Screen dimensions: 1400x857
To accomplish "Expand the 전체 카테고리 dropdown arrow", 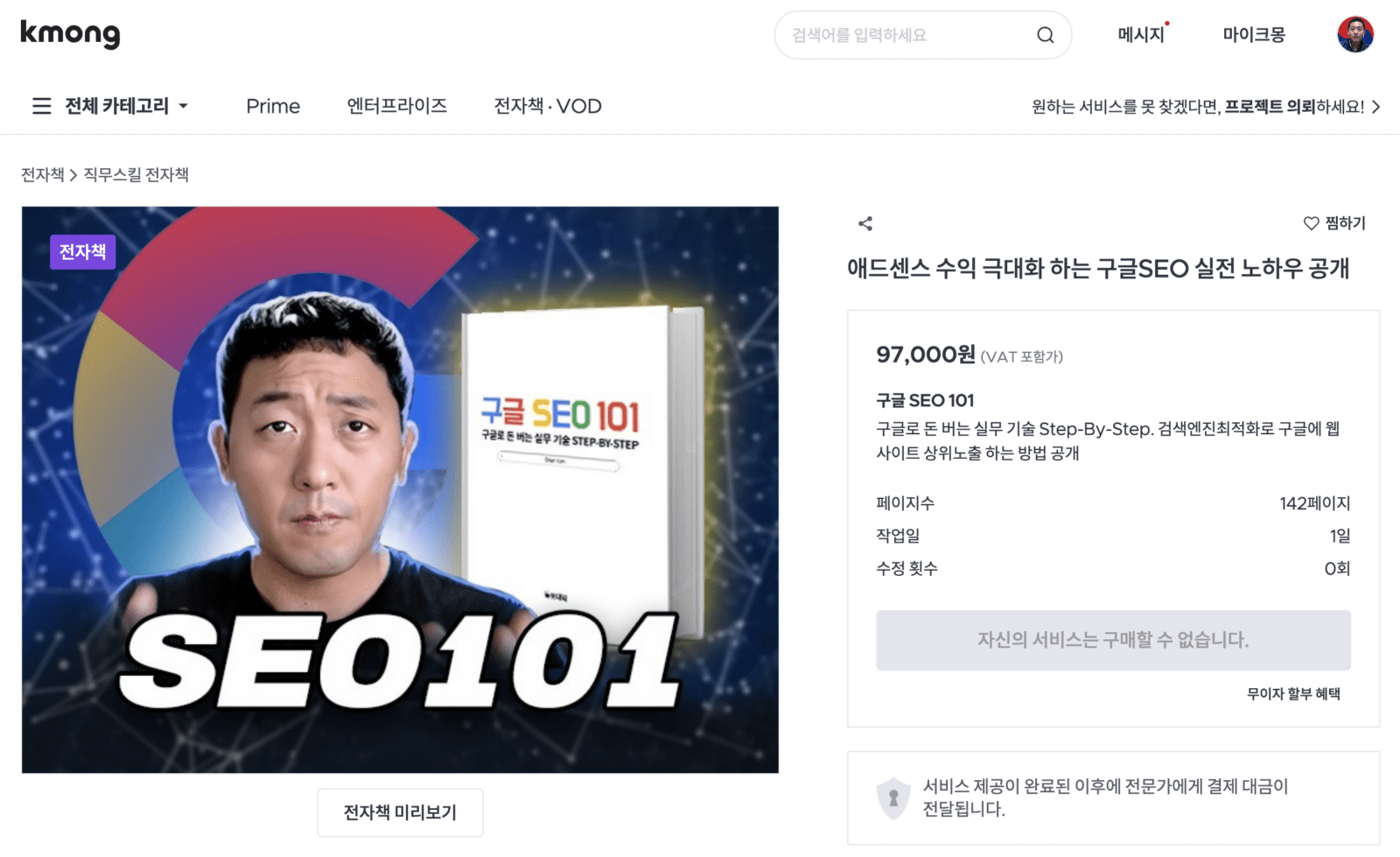I will tap(184, 106).
